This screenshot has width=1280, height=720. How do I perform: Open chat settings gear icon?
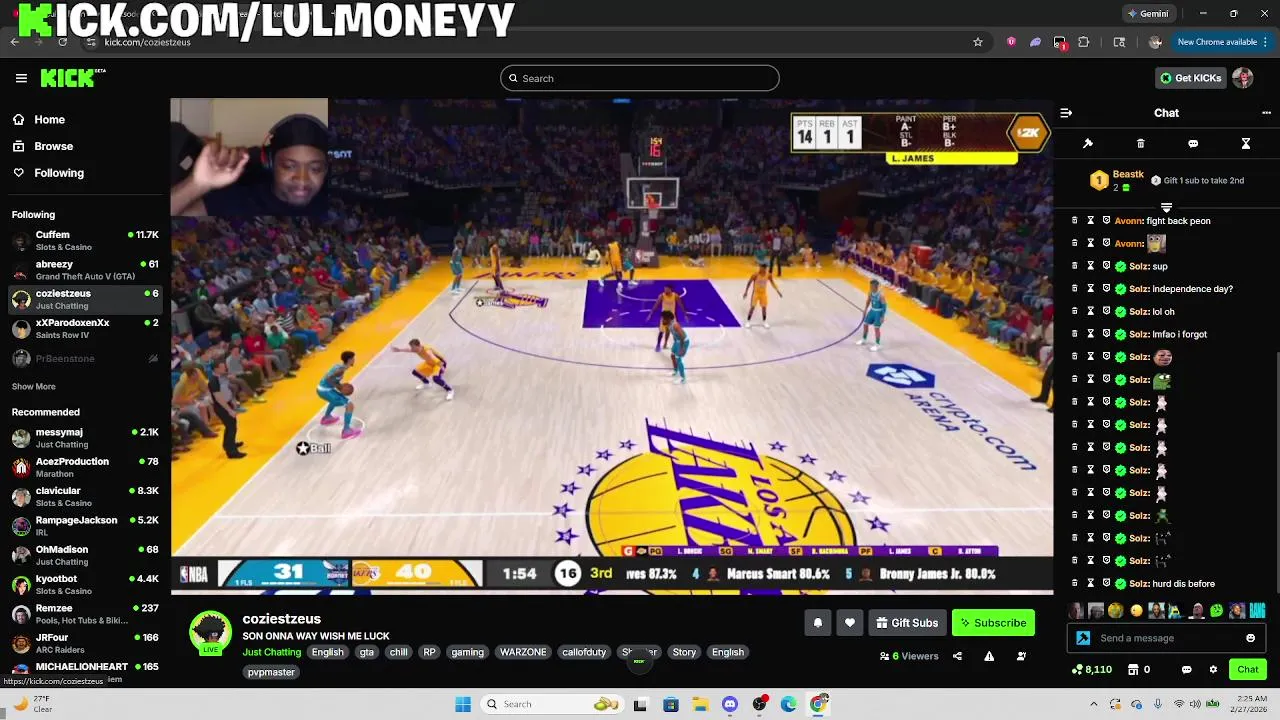coord(1213,669)
